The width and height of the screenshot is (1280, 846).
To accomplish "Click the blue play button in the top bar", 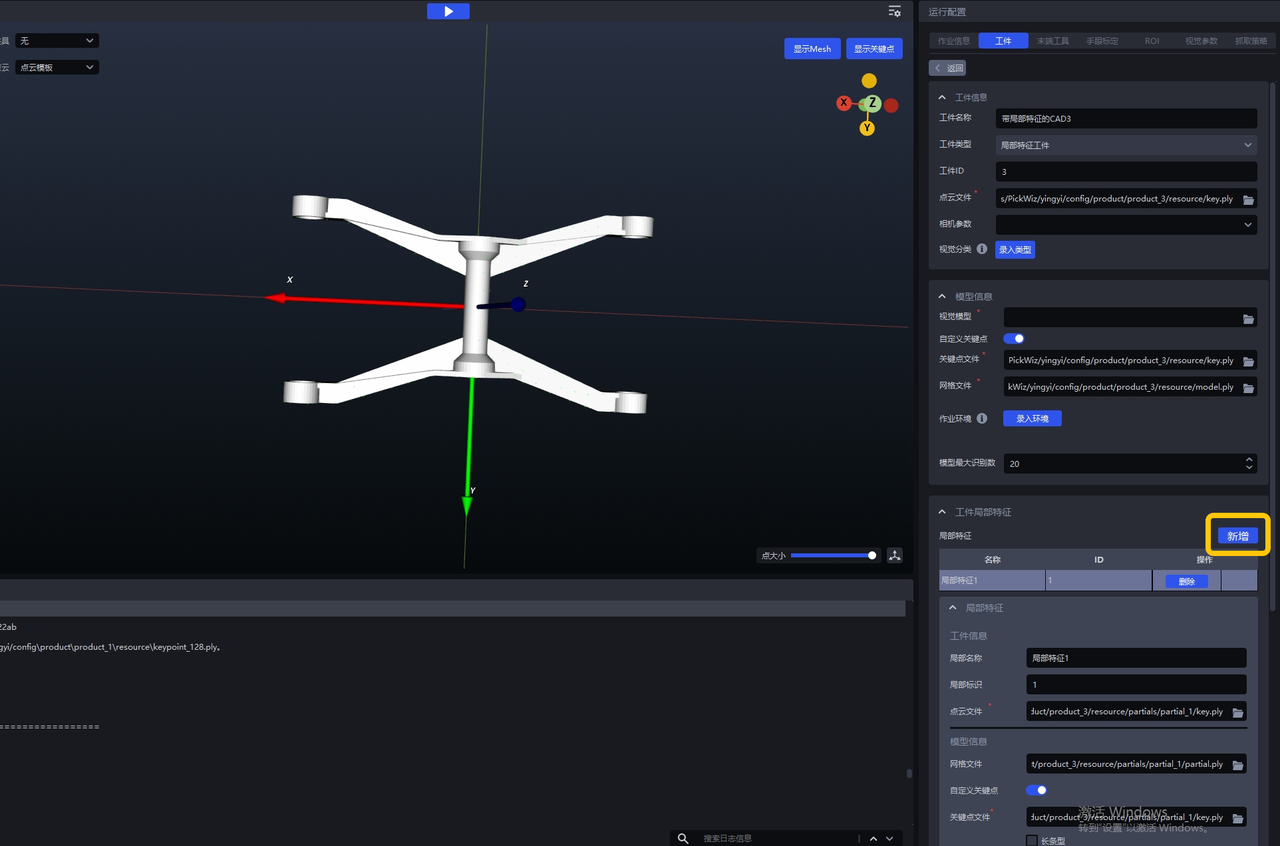I will pyautogui.click(x=448, y=11).
